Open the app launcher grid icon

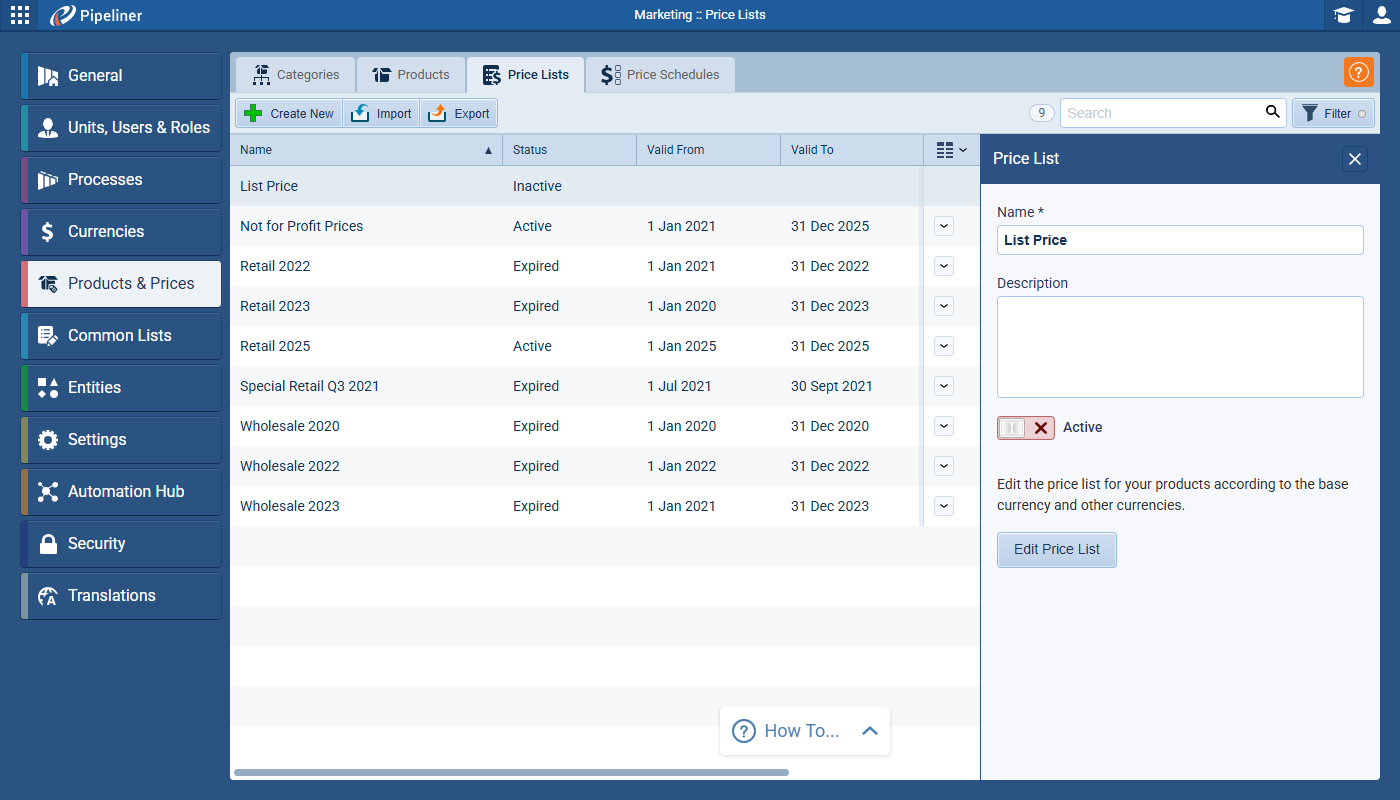[20, 15]
